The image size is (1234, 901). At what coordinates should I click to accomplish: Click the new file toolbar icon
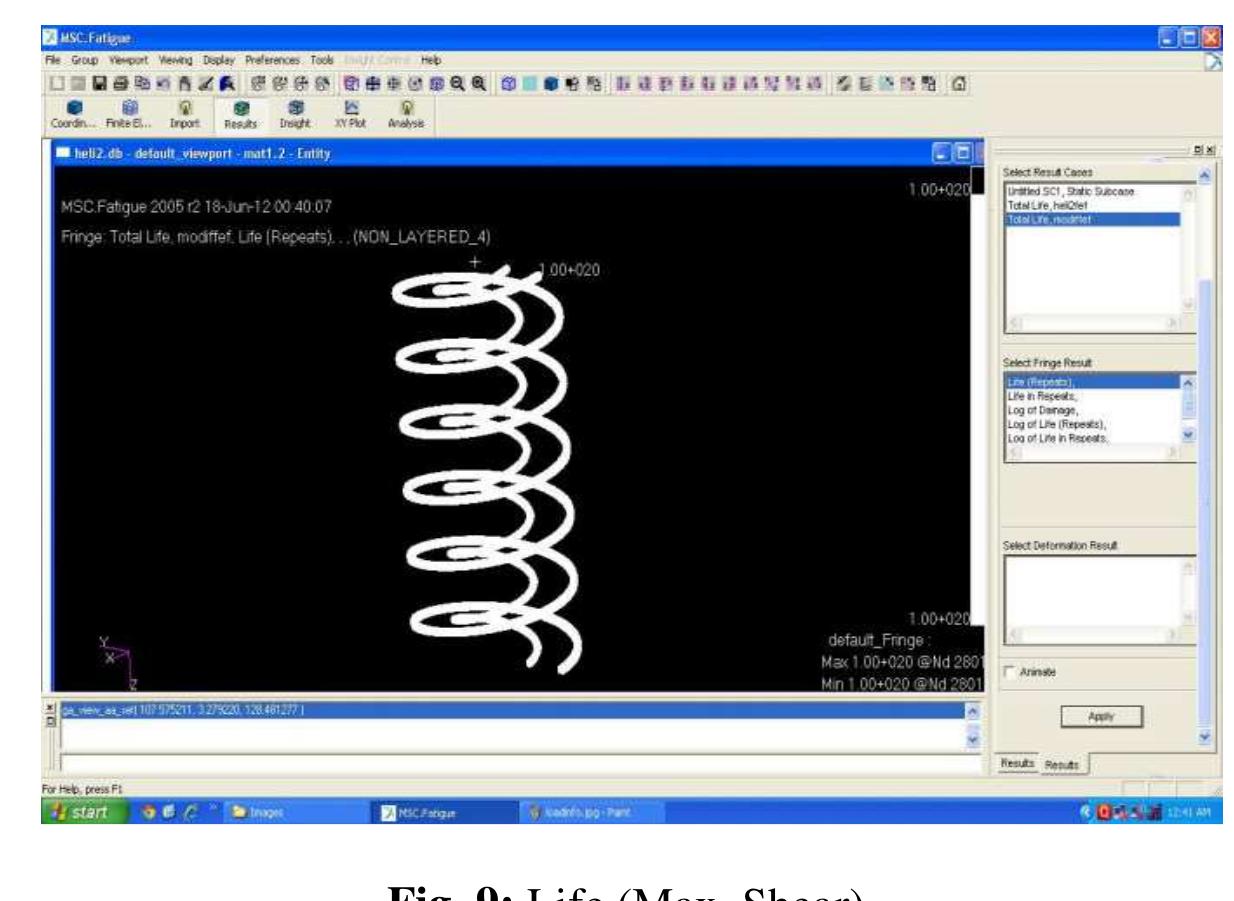tap(56, 85)
